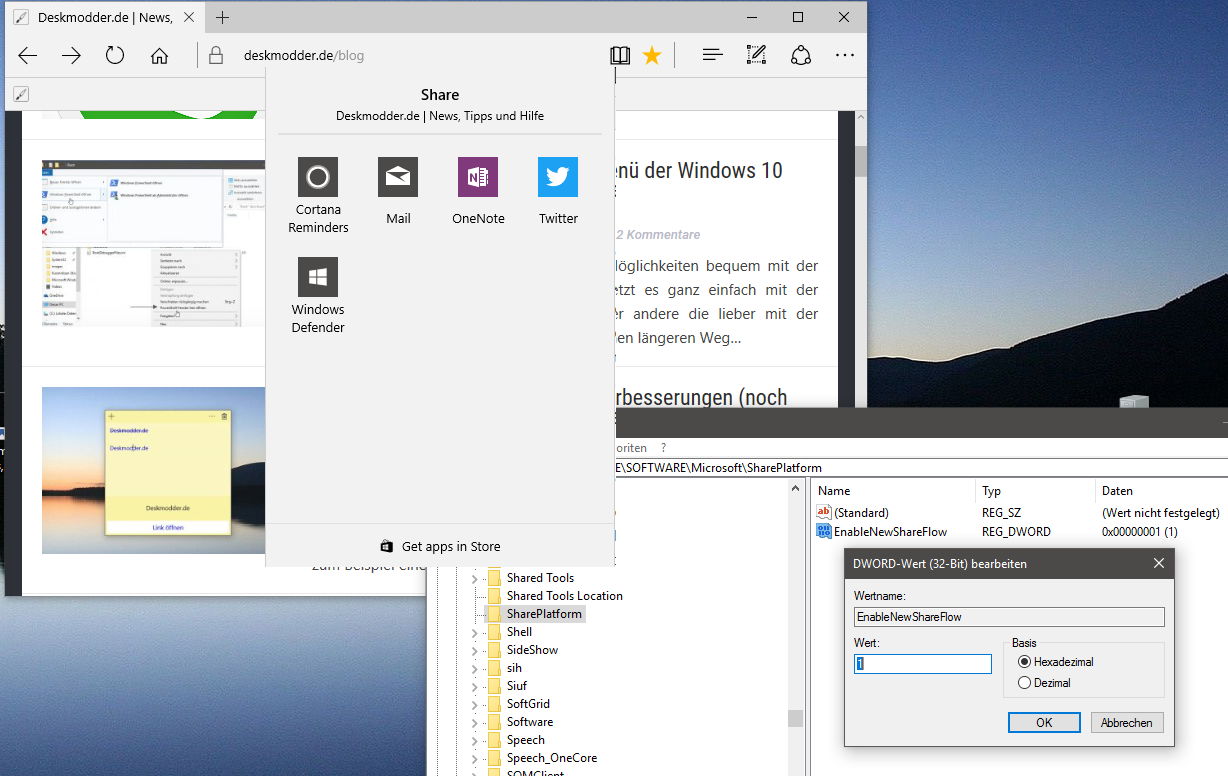Click the 0x00000001 (1) data cell
This screenshot has width=1228, height=776.
(1139, 532)
